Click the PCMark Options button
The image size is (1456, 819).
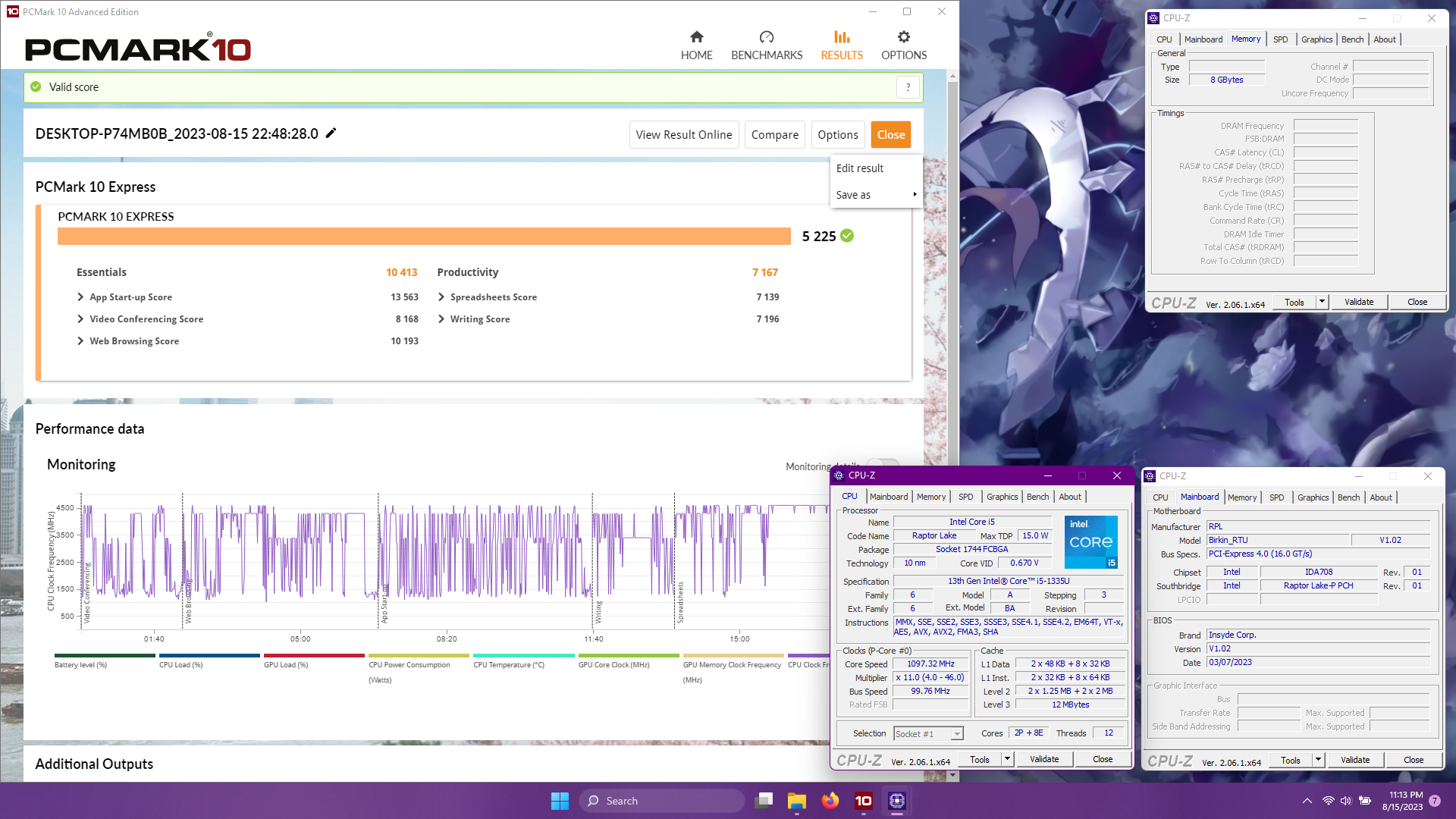837,134
